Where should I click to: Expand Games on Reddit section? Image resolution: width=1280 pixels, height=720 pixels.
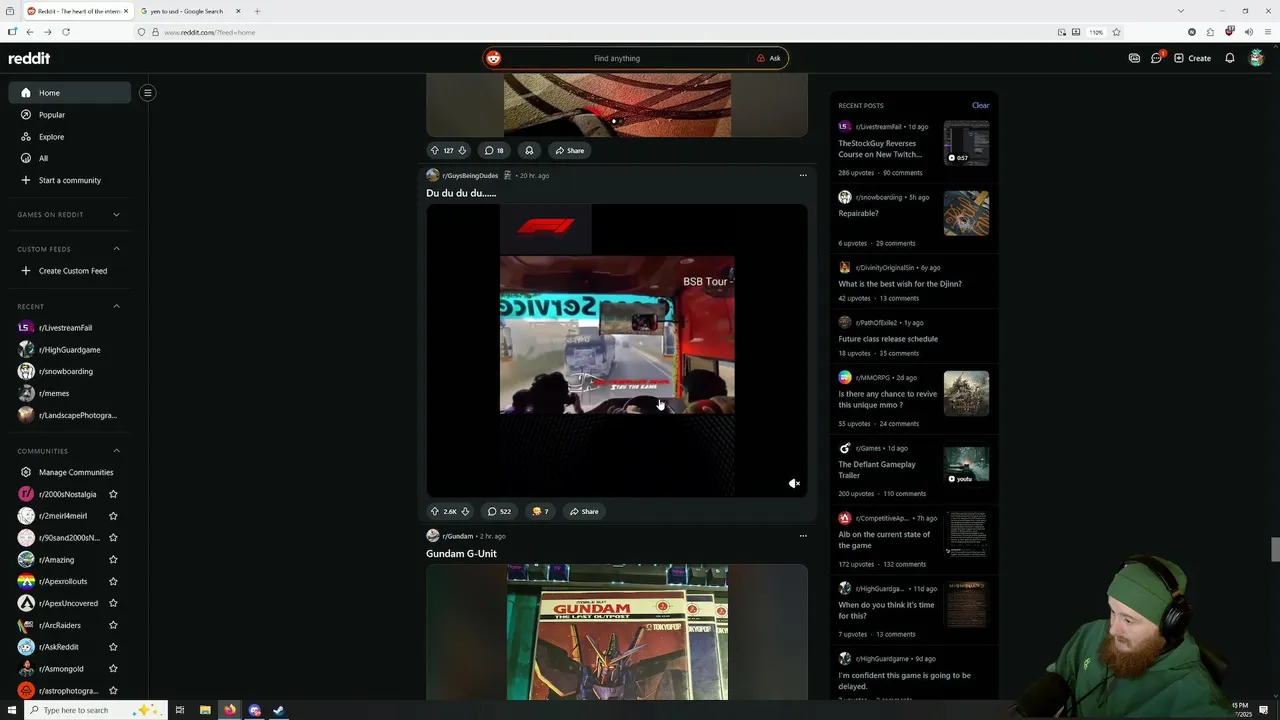(116, 214)
